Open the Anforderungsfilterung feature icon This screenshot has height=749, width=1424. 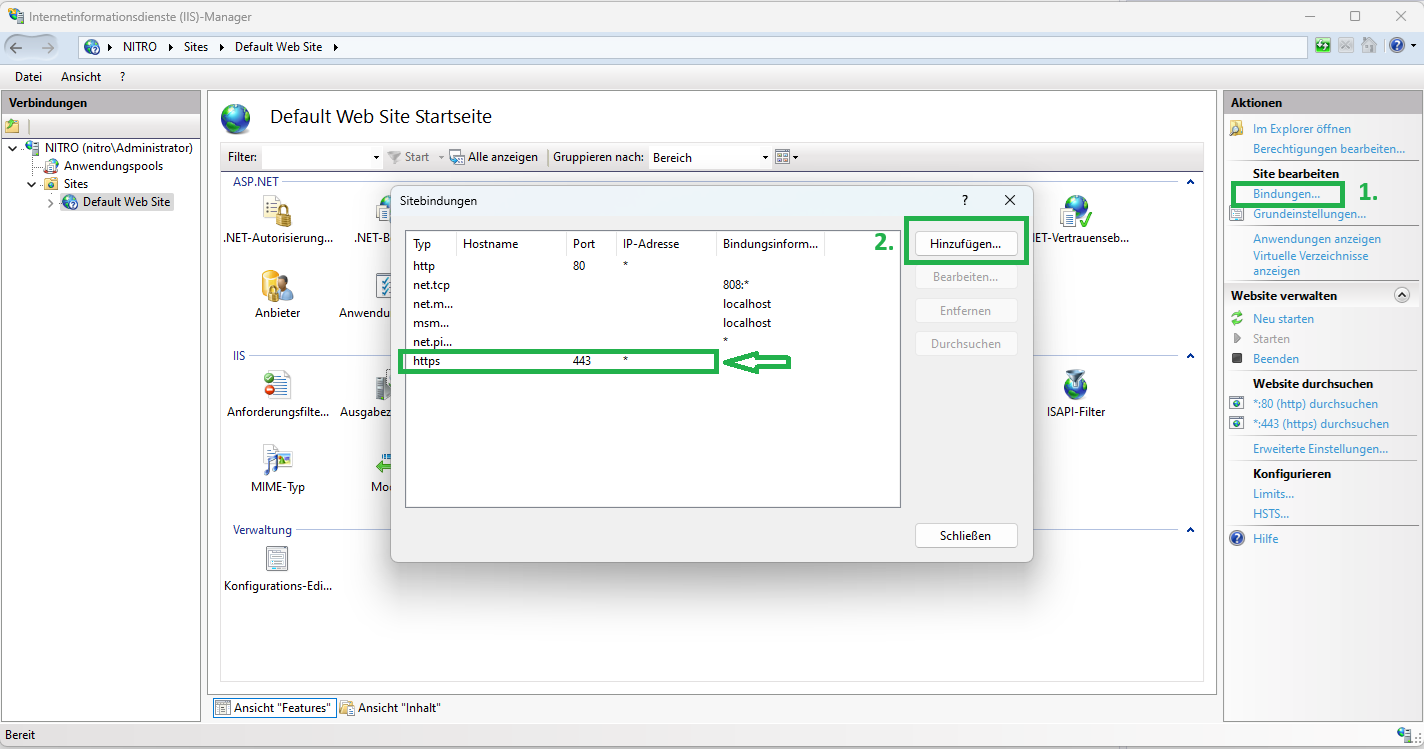click(x=277, y=383)
